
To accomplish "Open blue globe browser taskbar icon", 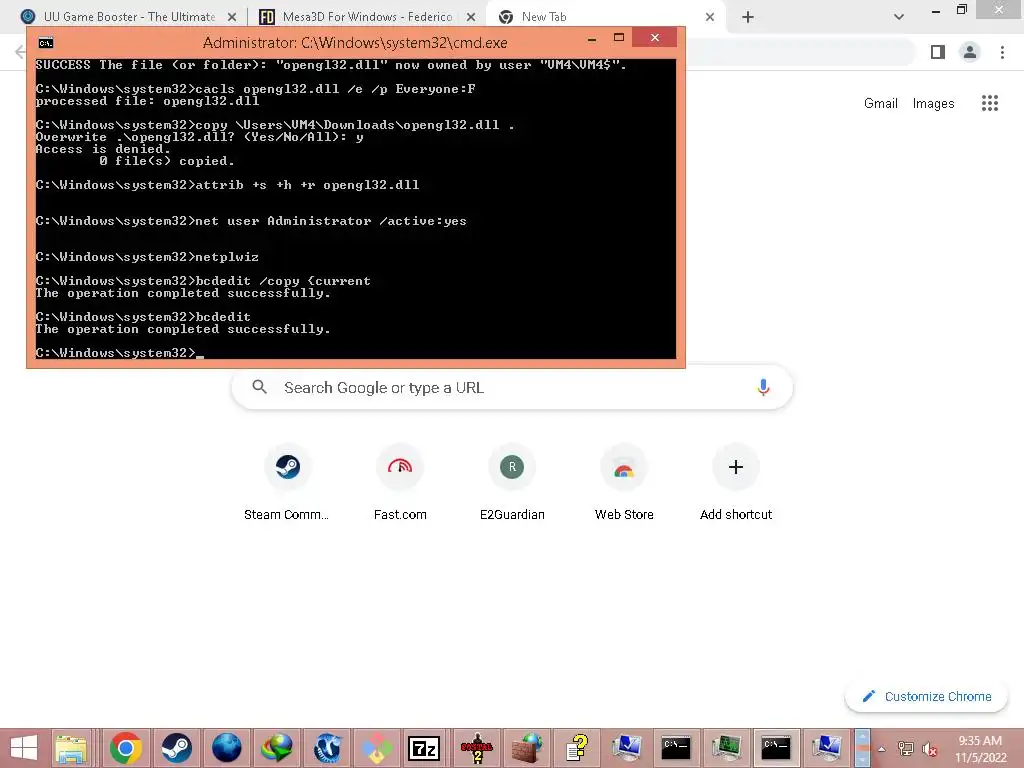I will [x=227, y=748].
